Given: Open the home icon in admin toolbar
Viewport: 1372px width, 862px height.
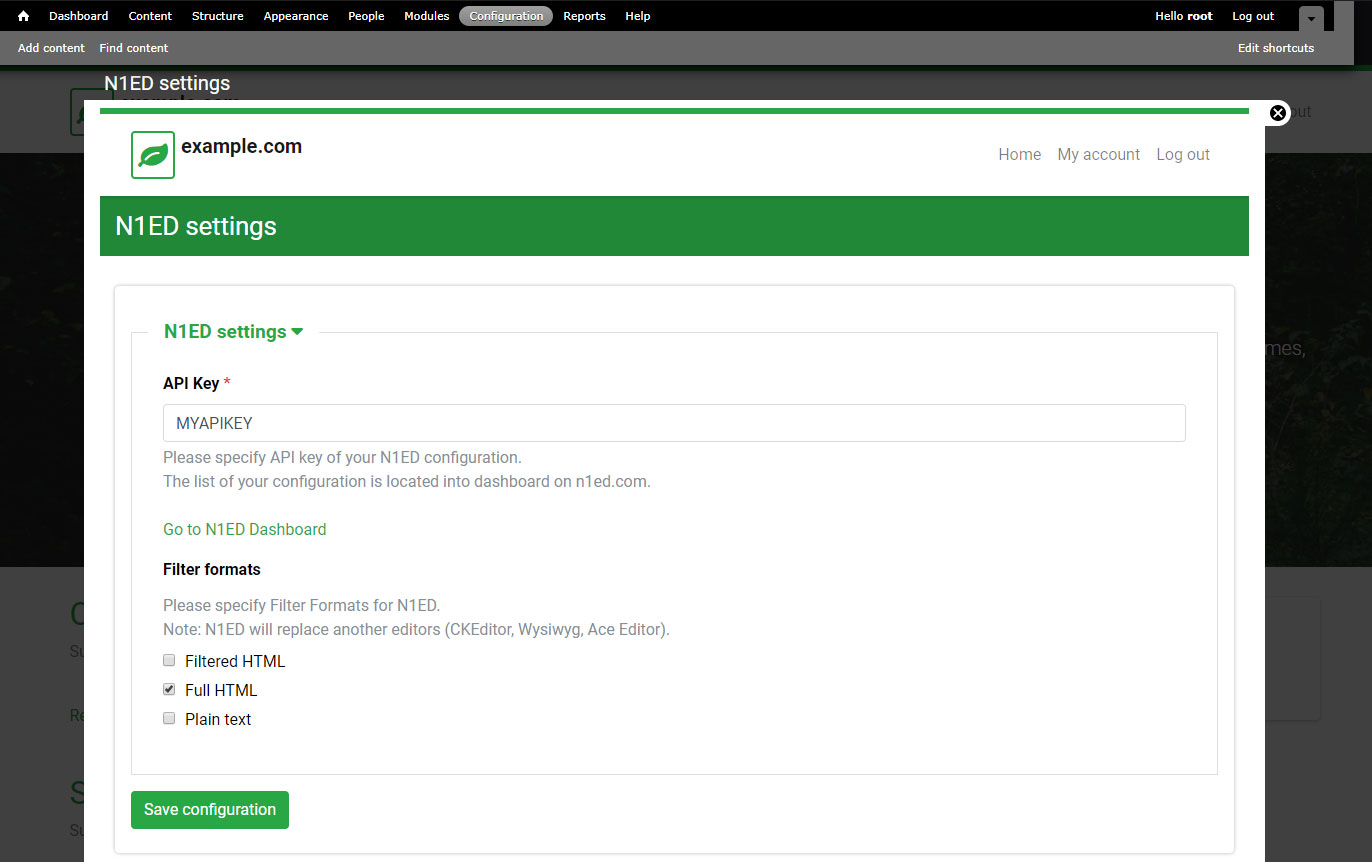Looking at the screenshot, I should coord(24,16).
